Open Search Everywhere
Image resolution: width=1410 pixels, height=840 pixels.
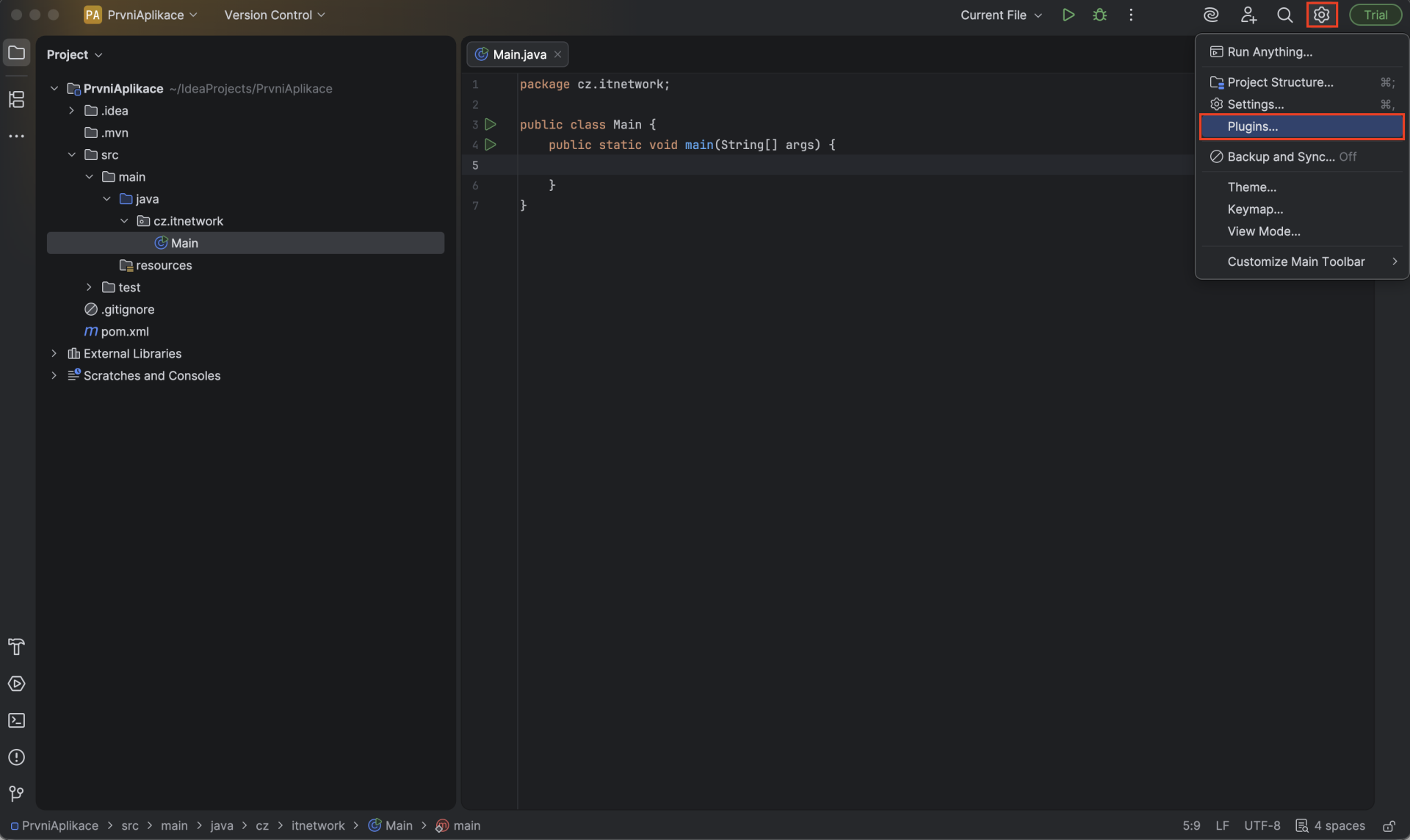(x=1284, y=15)
